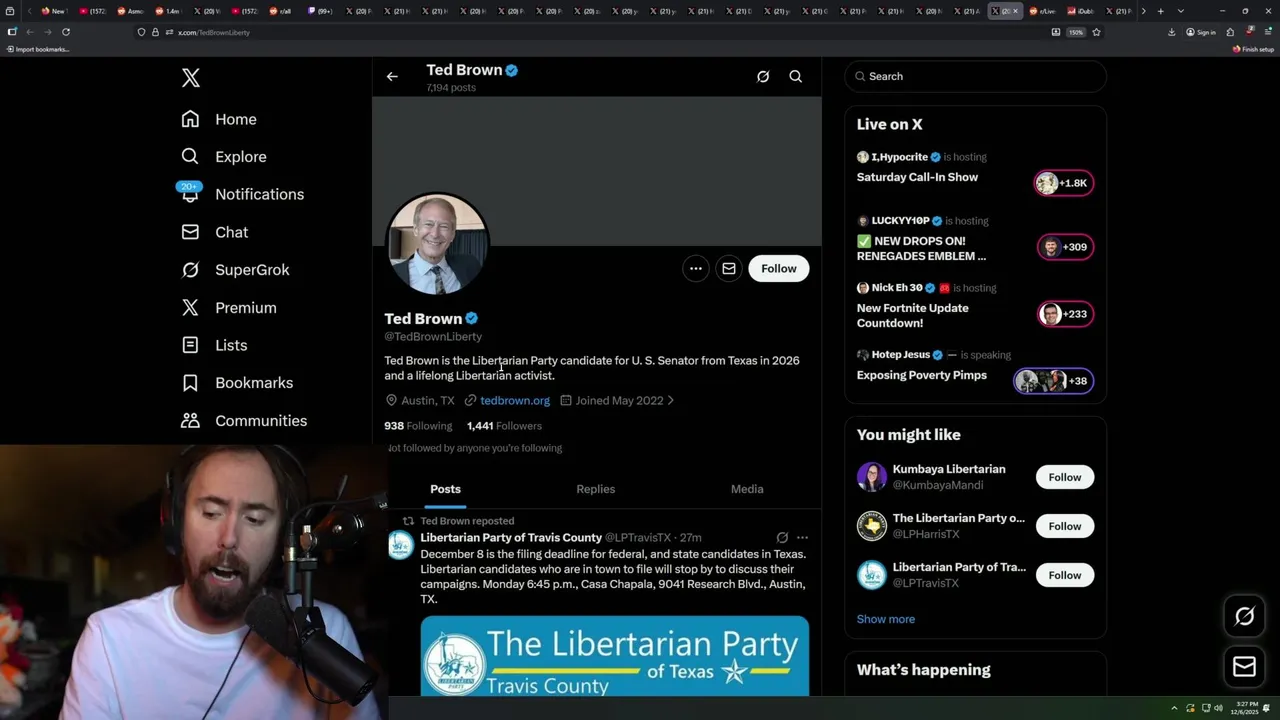Open NEW DROPS ON! RENEGADES EMBLEM live
This screenshot has height=720, width=1280.
tap(921, 248)
